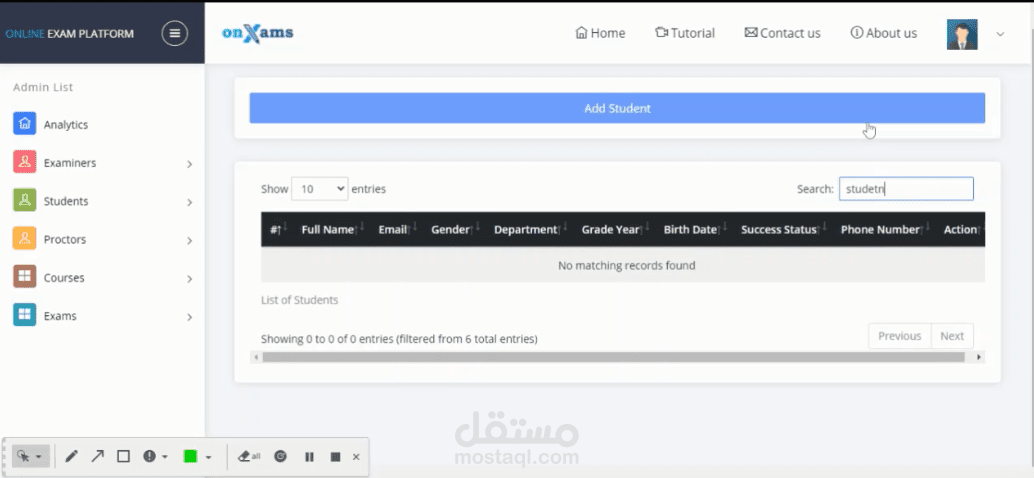Sort table by Full Name column
This screenshot has width=1034, height=478.
(332, 229)
